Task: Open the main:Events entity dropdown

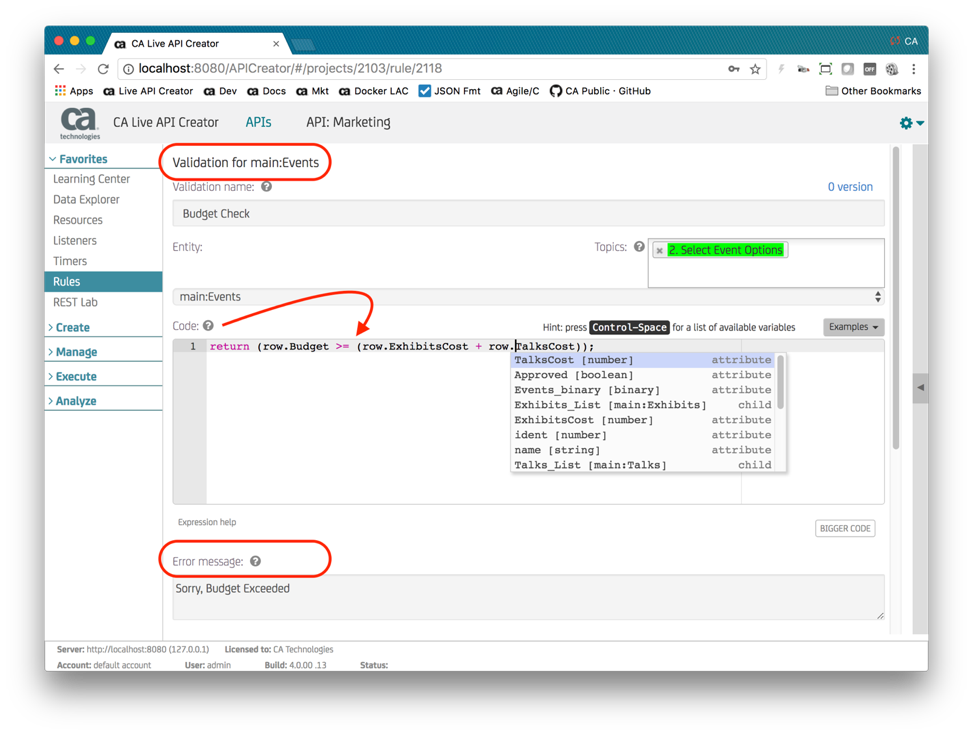Action: coord(529,297)
